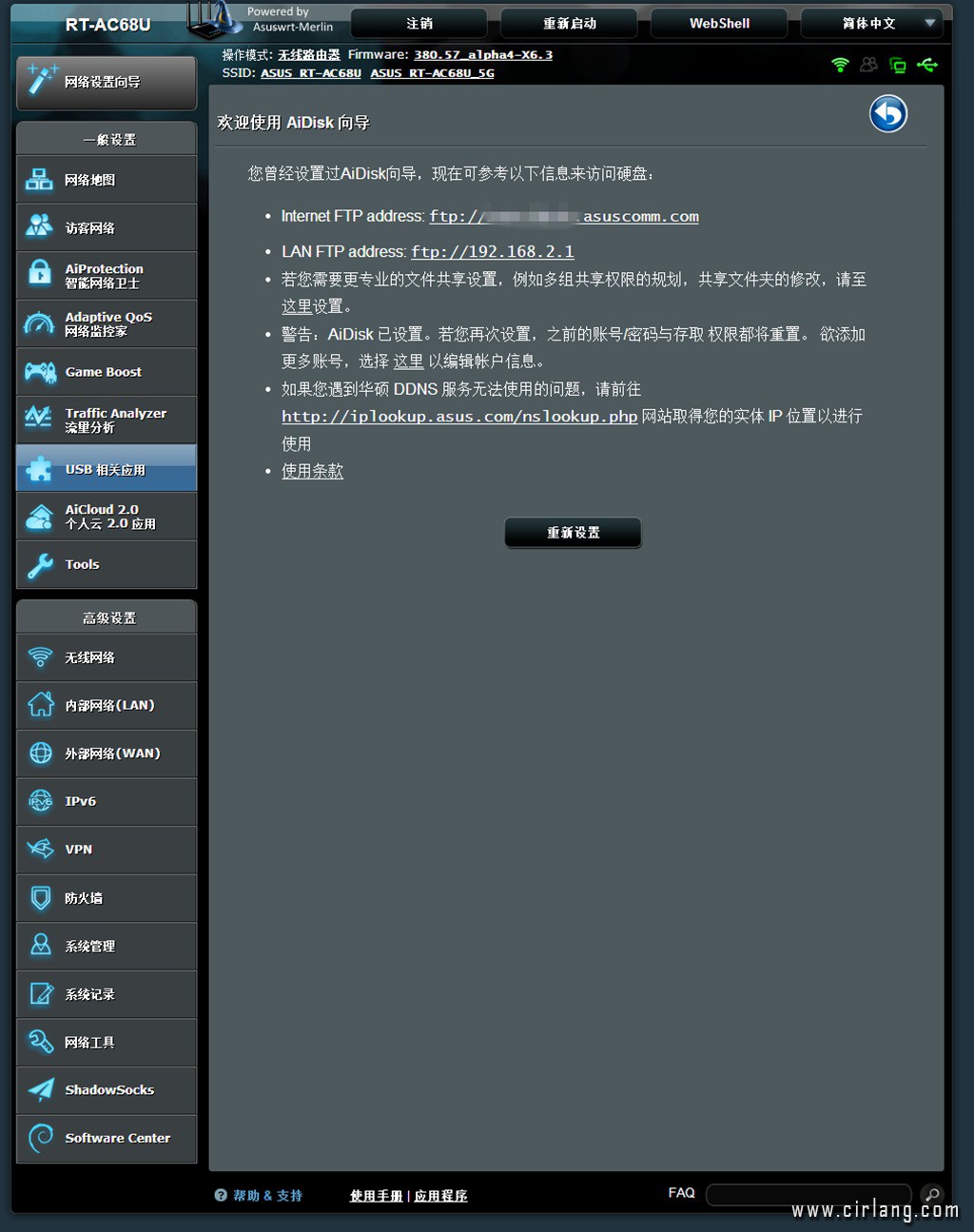Select the 网络工具 tools icon
Image resolution: width=974 pixels, height=1232 pixels.
[x=40, y=1042]
